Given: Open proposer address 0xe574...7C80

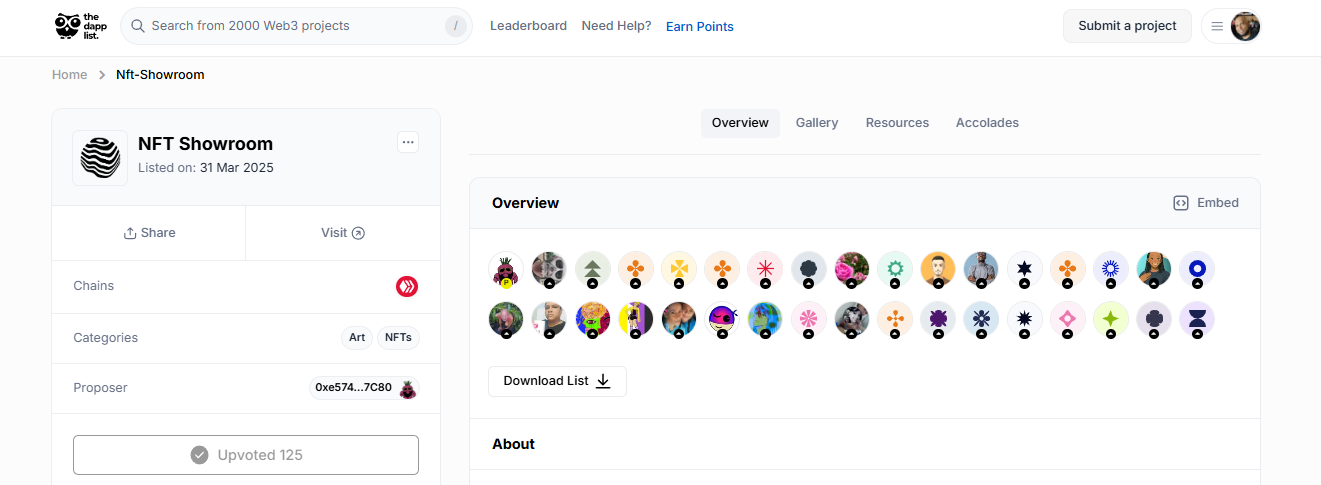Looking at the screenshot, I should tap(353, 388).
